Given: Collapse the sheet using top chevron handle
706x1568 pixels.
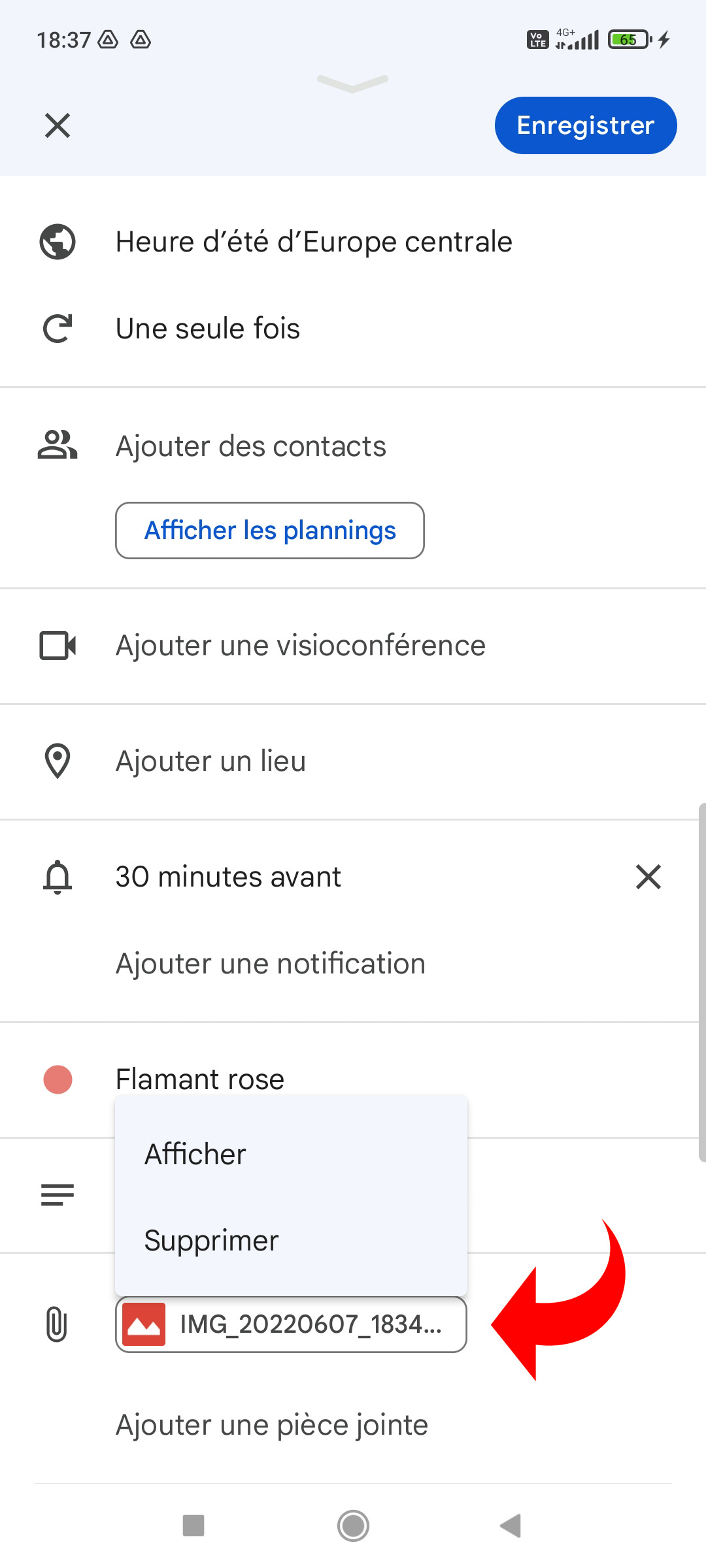Looking at the screenshot, I should 353,83.
